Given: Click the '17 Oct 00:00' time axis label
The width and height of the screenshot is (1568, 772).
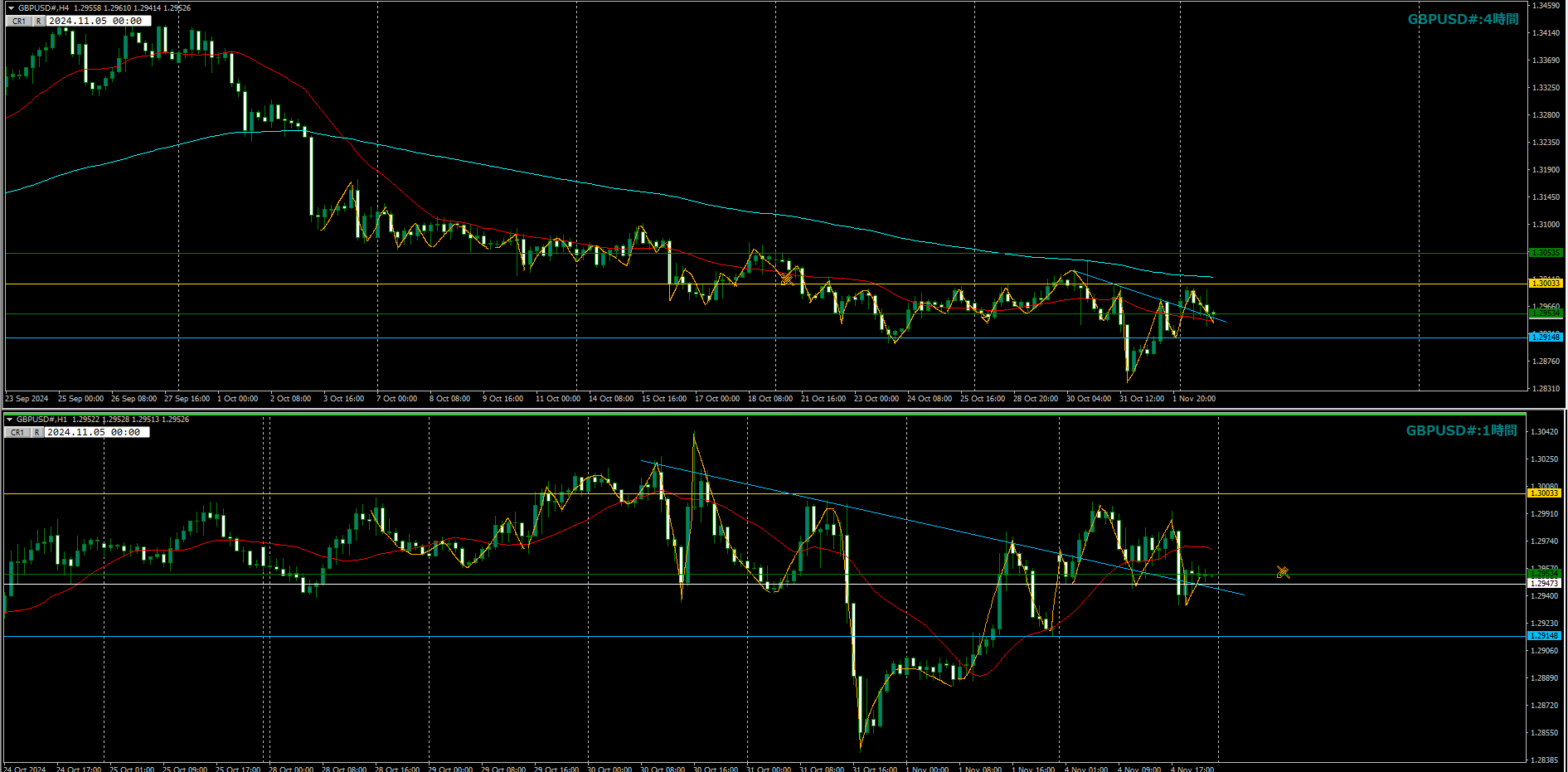Looking at the screenshot, I should [717, 399].
